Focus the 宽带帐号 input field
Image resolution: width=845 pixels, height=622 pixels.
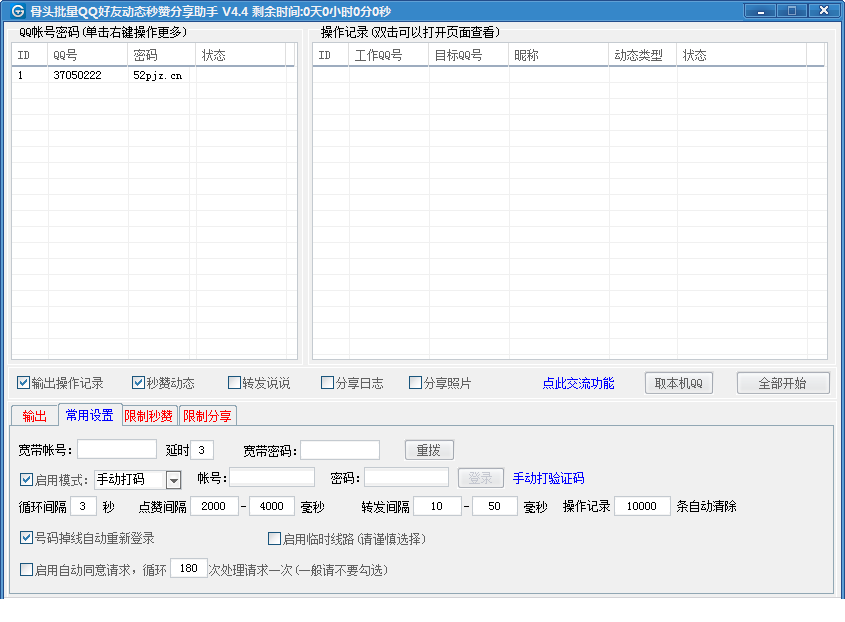pyautogui.click(x=117, y=450)
